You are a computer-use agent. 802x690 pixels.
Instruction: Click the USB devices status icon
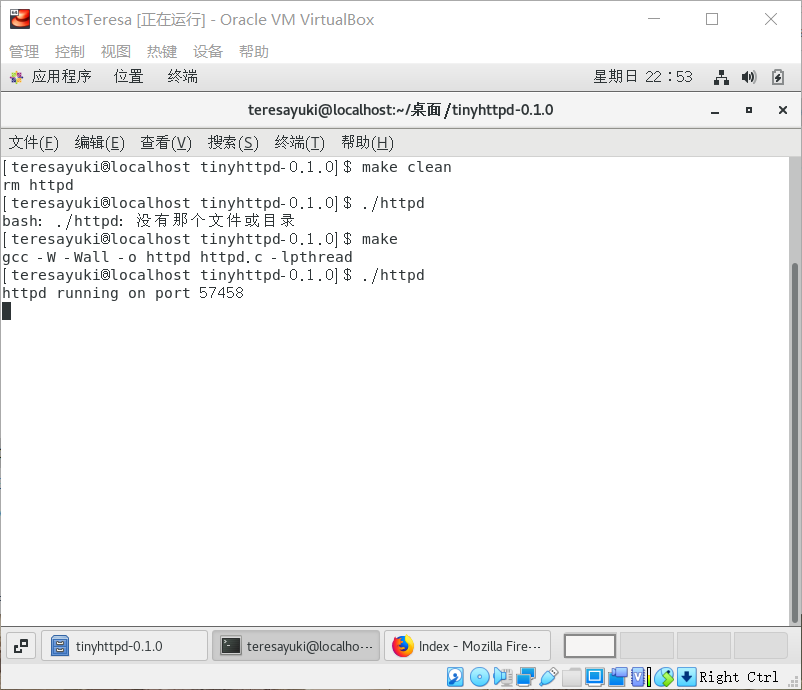[549, 676]
